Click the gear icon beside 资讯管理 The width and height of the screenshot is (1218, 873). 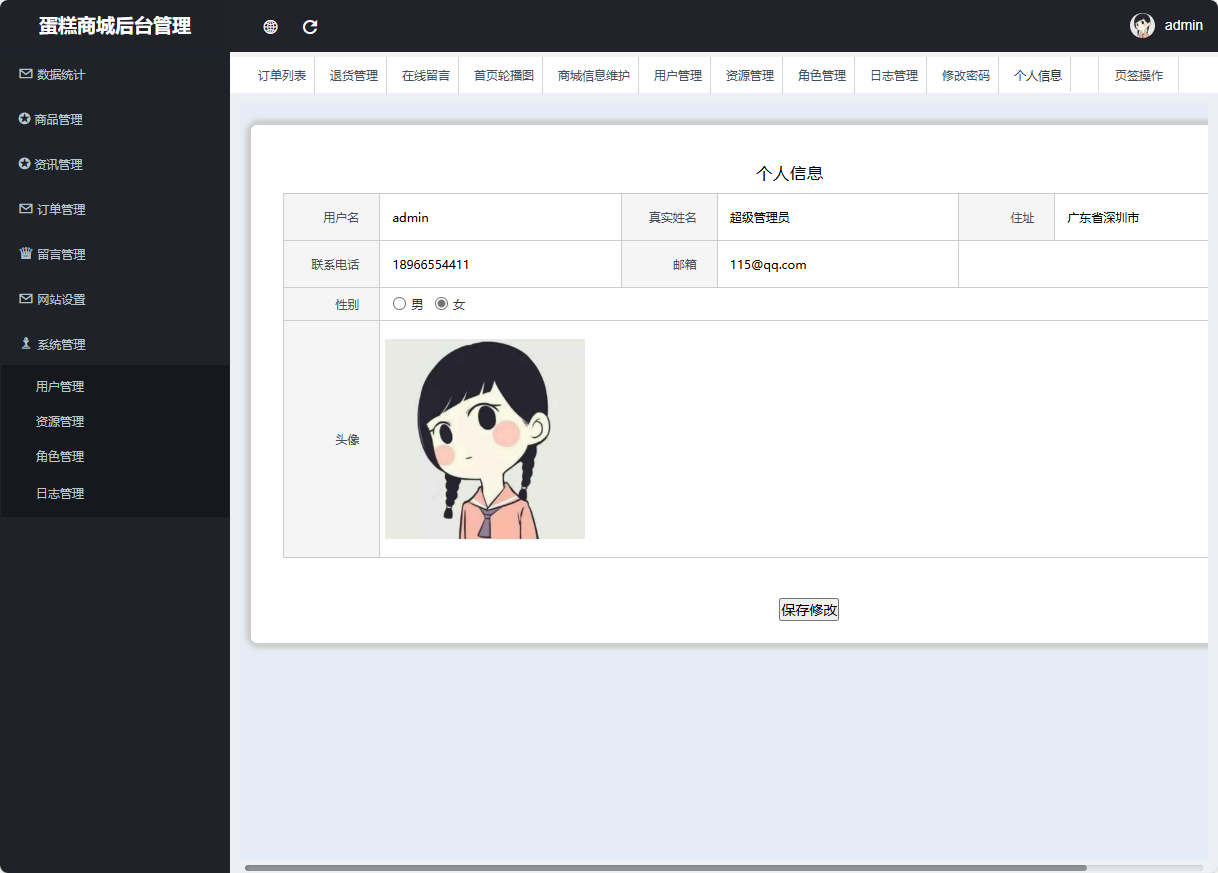point(25,164)
